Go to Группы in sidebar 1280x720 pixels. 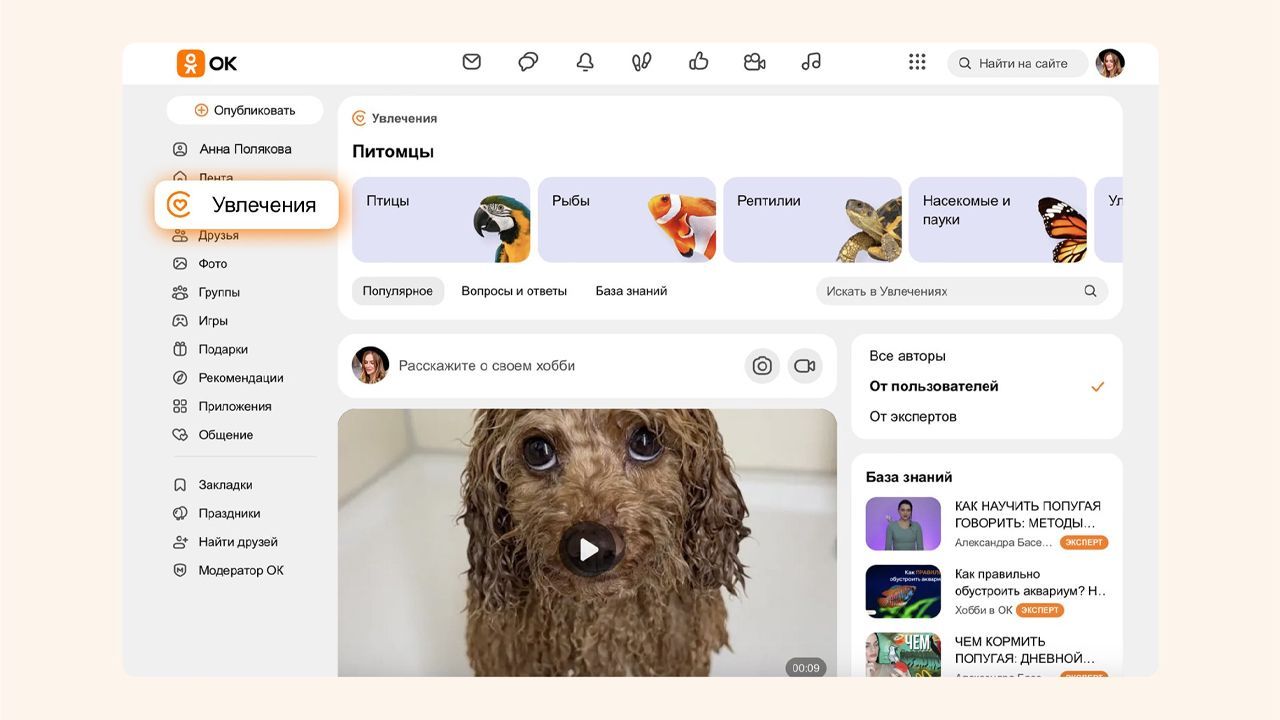[206, 292]
